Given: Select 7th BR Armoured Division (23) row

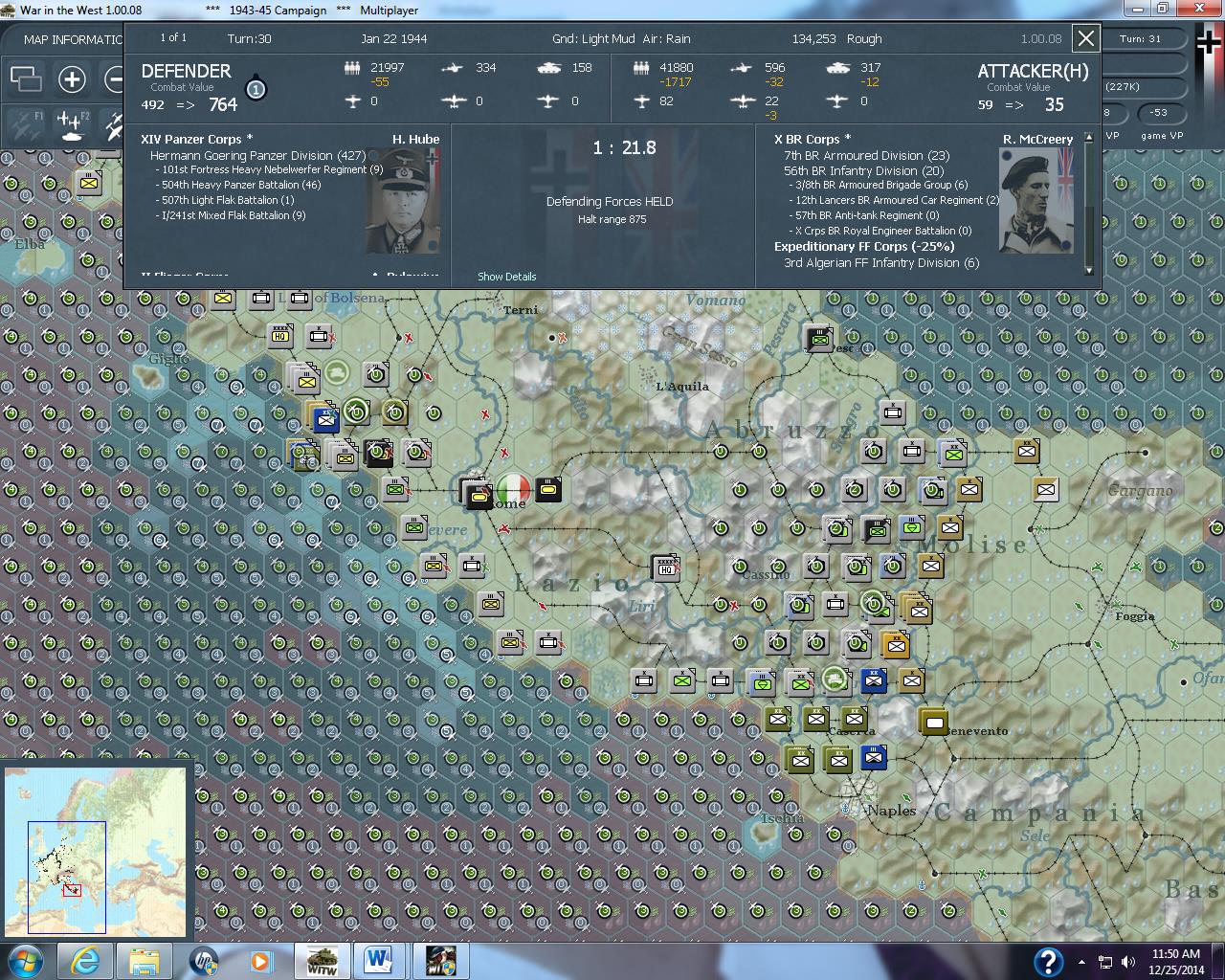Looking at the screenshot, I should (x=866, y=155).
